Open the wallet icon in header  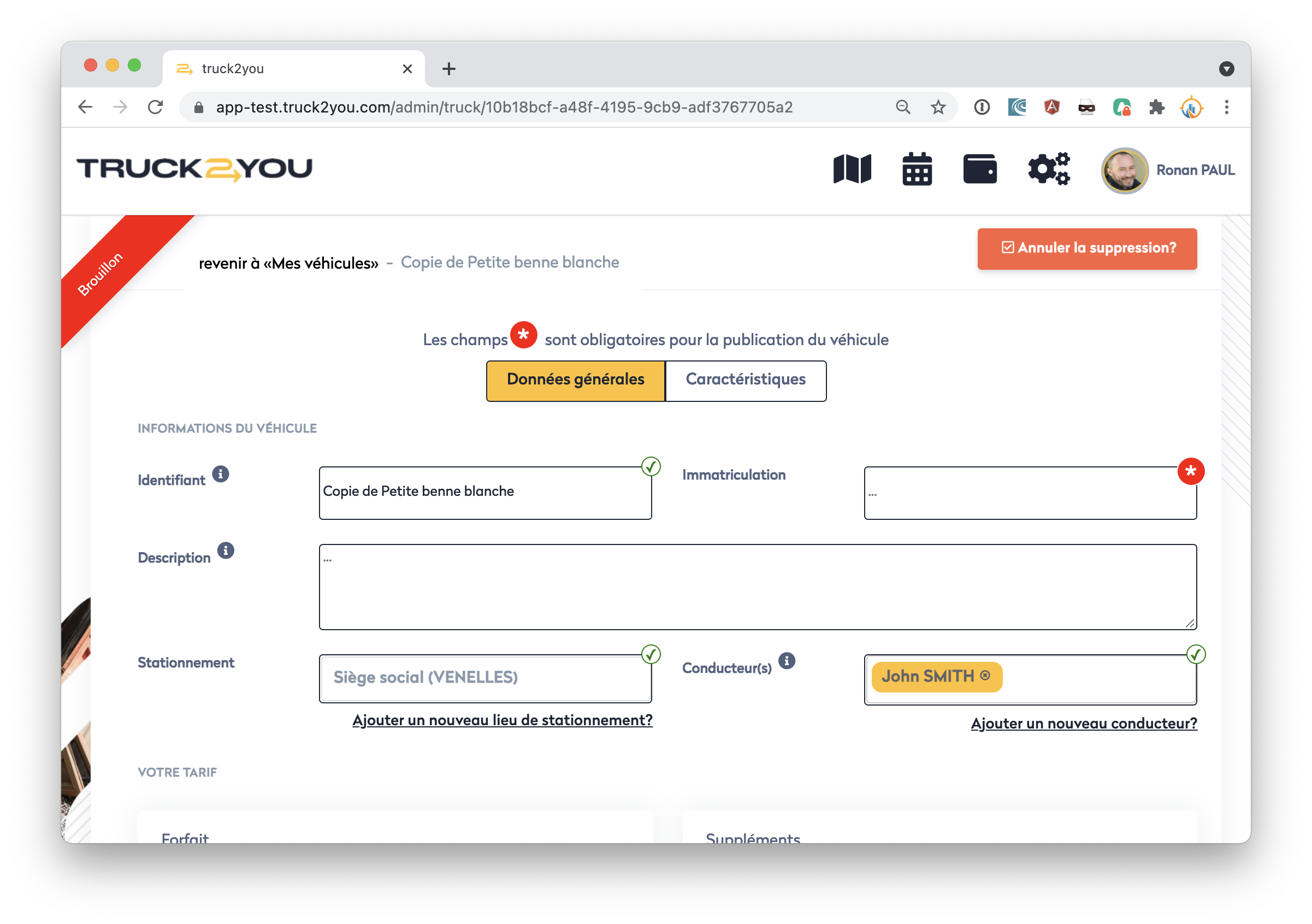pos(979,169)
